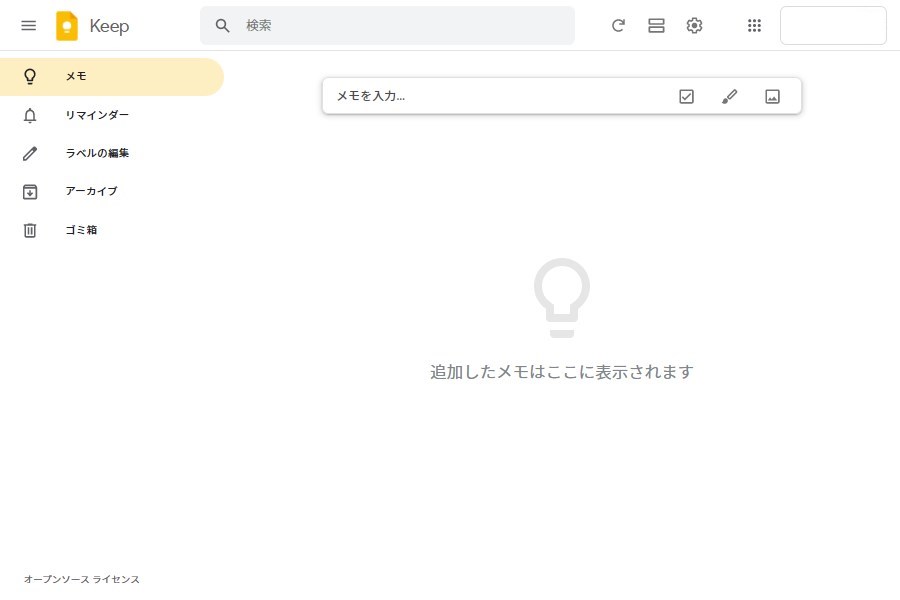Select メモ in the sidebar

pyautogui.click(x=76, y=77)
